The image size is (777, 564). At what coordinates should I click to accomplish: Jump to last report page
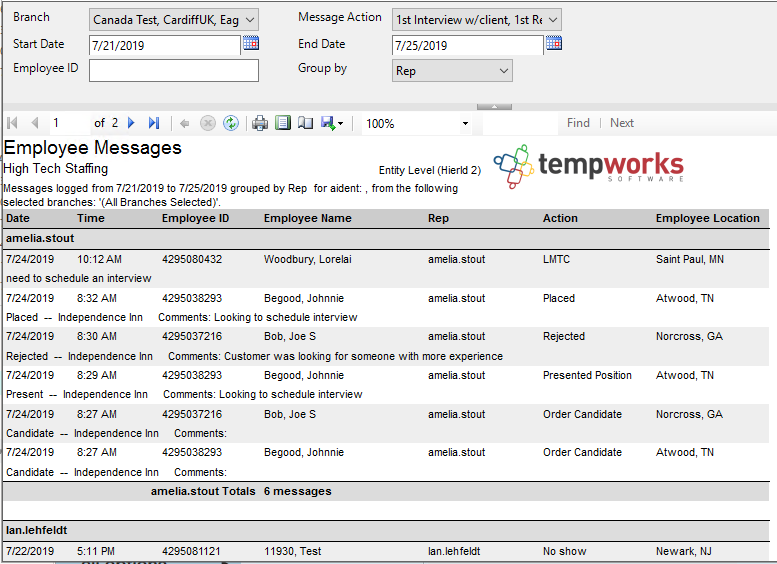click(x=154, y=123)
